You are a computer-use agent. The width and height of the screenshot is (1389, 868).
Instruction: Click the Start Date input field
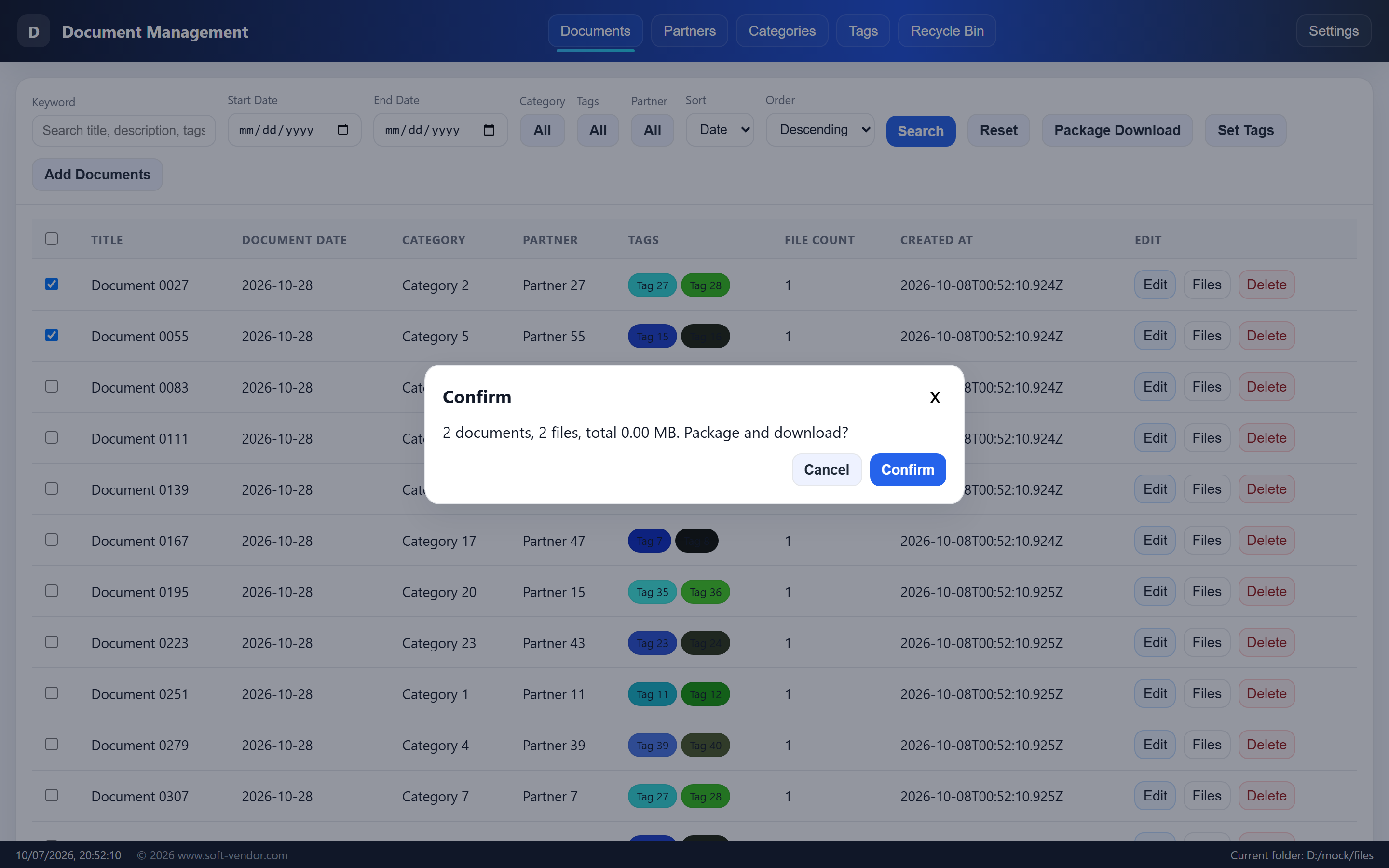coord(295,130)
